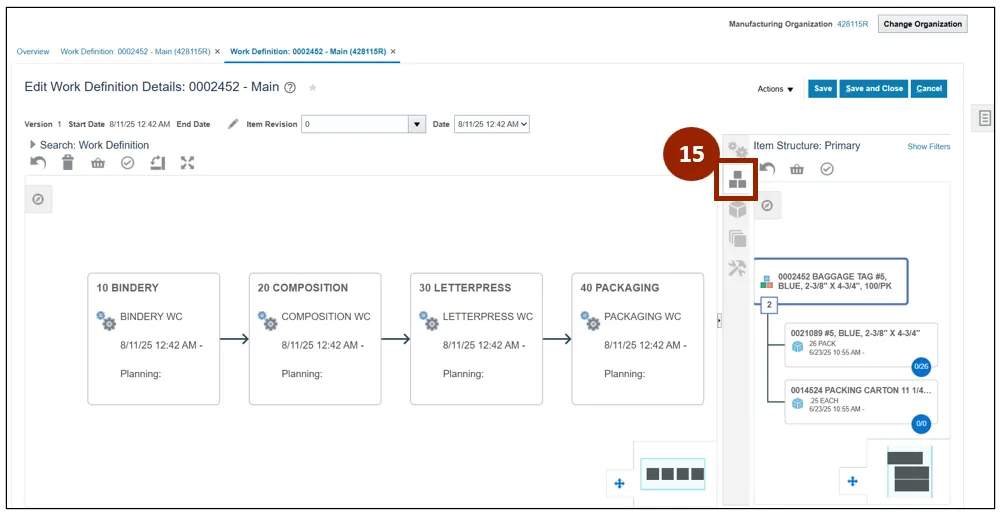This screenshot has height=516, width=1001.
Task: Switch to the first inactive Work Definition 0002452 tab
Action: pyautogui.click(x=135, y=52)
